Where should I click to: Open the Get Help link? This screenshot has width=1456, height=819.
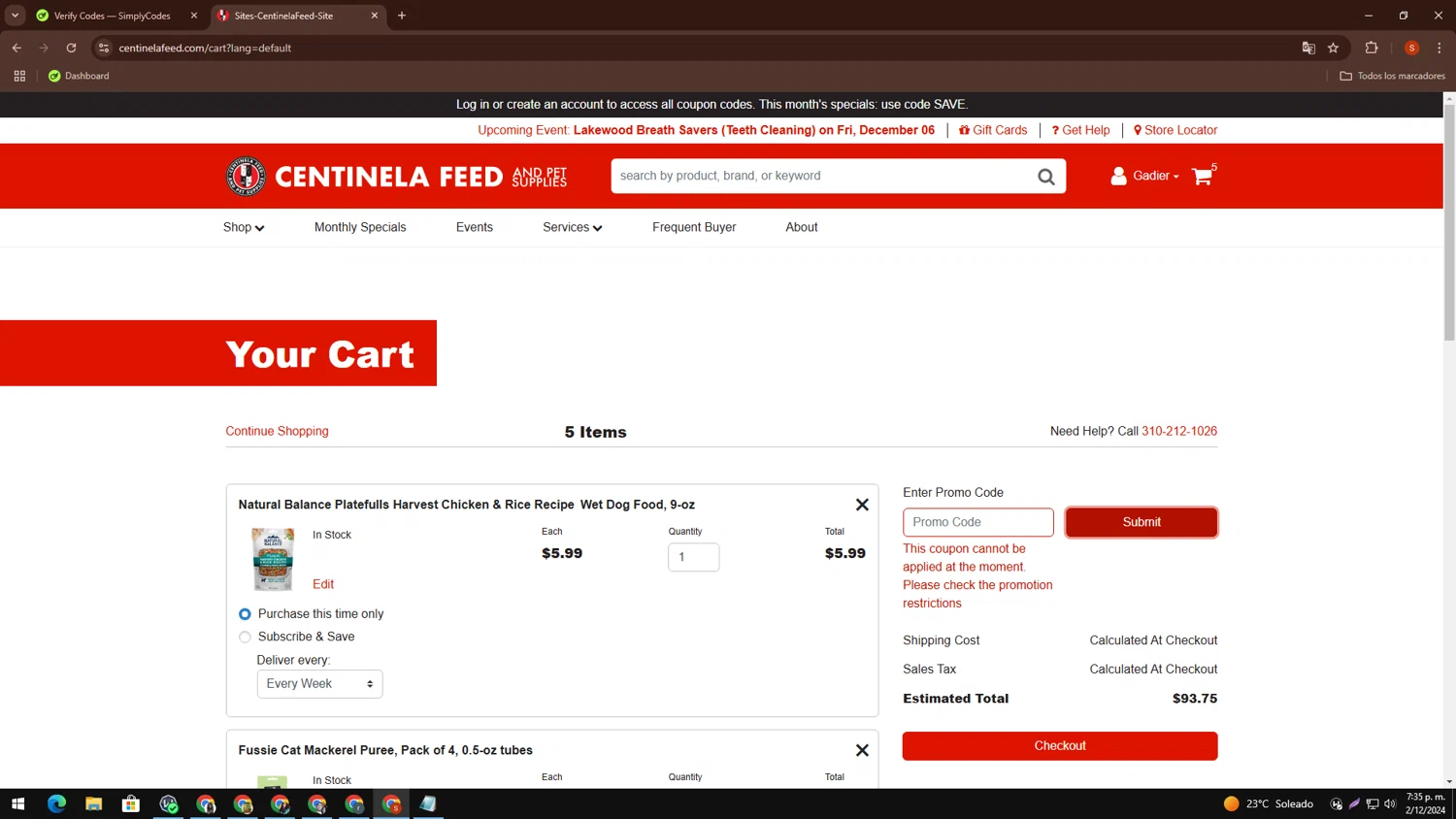pos(1080,130)
